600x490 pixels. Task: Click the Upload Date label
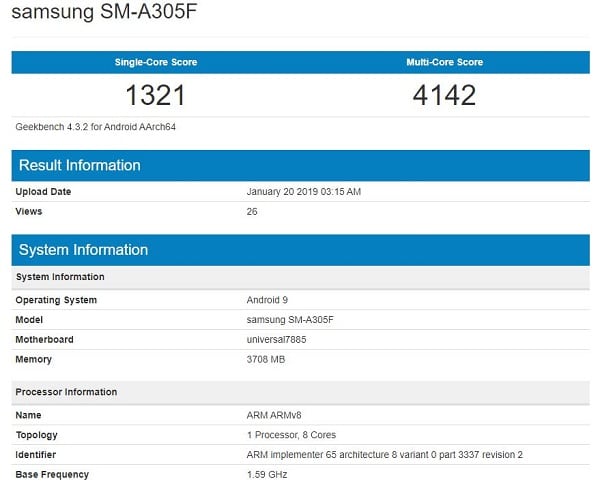coord(43,192)
